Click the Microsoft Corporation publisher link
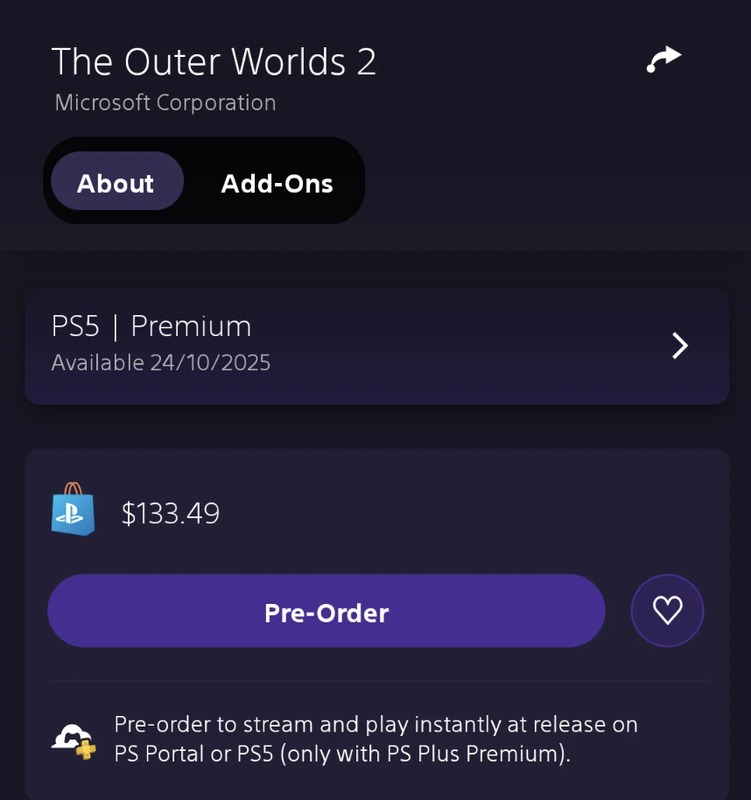The image size is (751, 800). point(165,102)
